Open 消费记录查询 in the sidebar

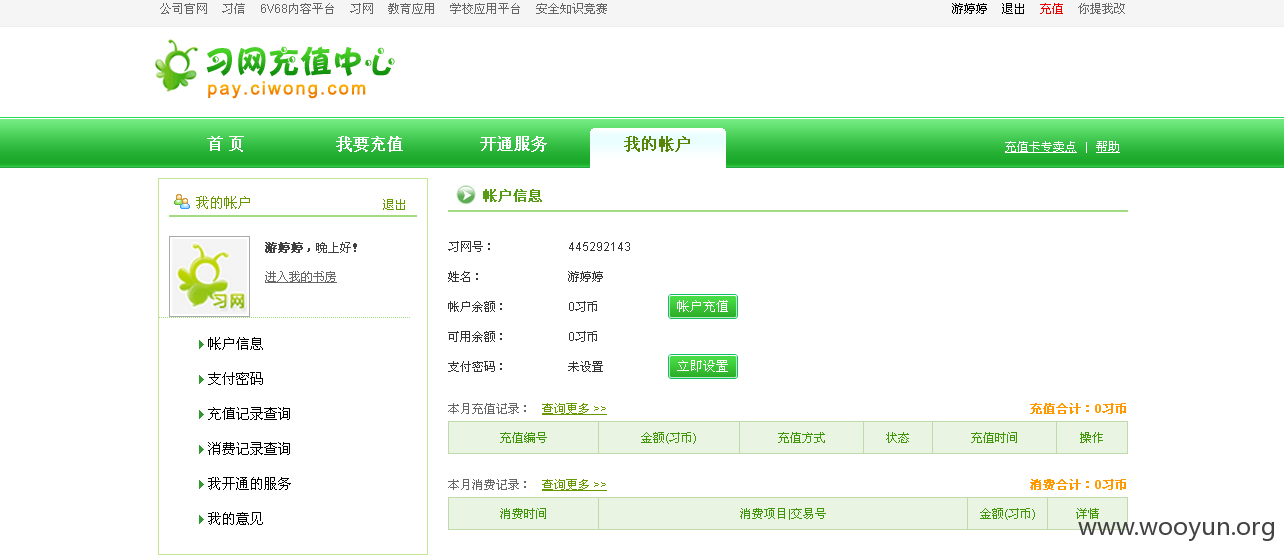pos(249,449)
